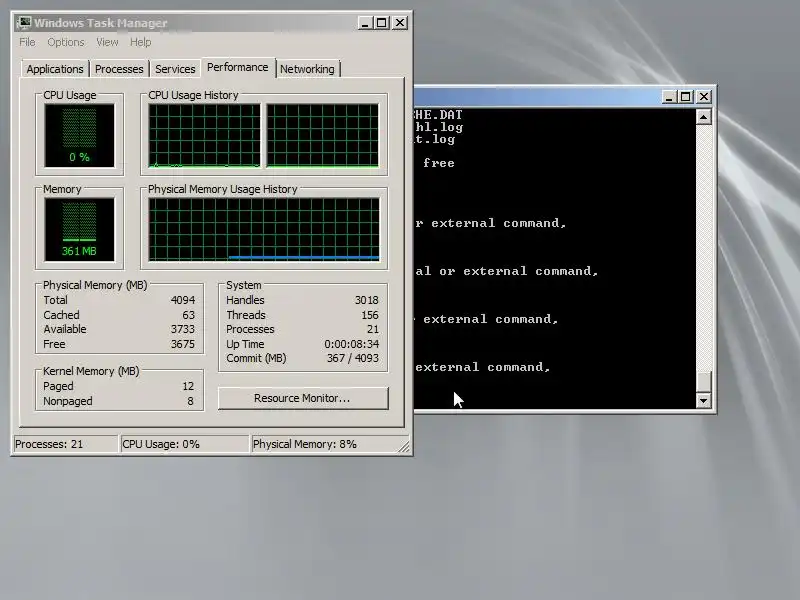Click the Cached memory value 63

[x=189, y=315]
